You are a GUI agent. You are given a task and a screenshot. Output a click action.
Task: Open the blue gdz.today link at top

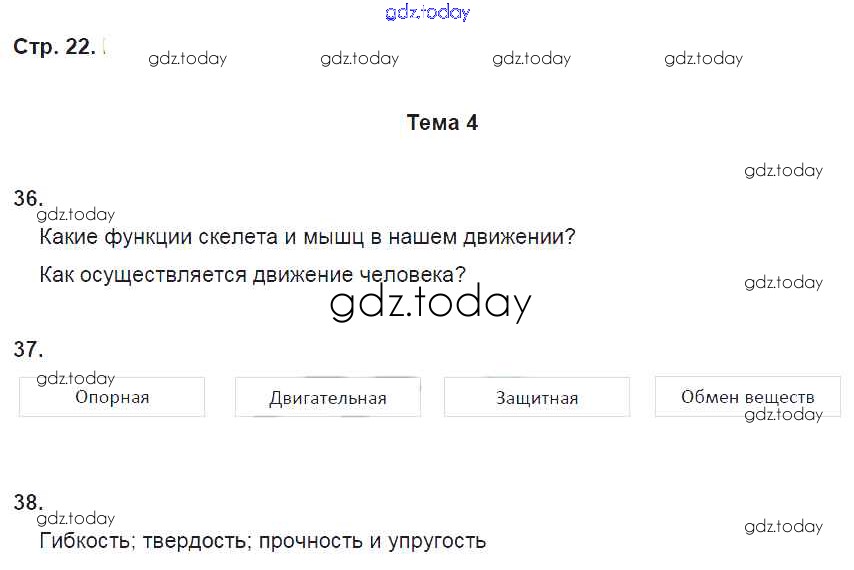pyautogui.click(x=427, y=13)
